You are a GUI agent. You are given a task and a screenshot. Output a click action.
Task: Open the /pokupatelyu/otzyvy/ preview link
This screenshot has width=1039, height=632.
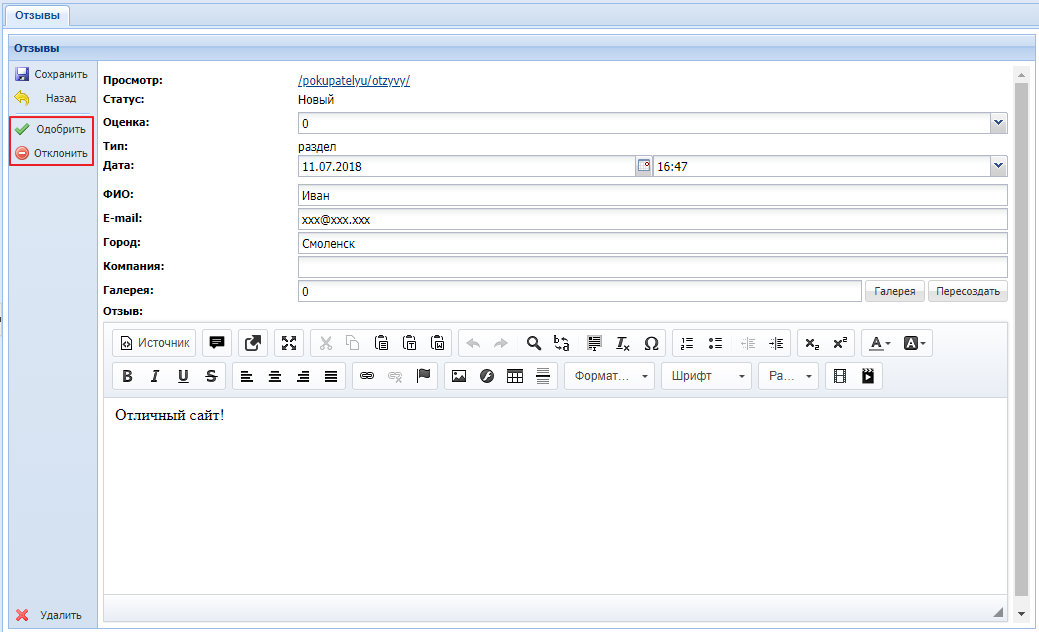[x=354, y=81]
